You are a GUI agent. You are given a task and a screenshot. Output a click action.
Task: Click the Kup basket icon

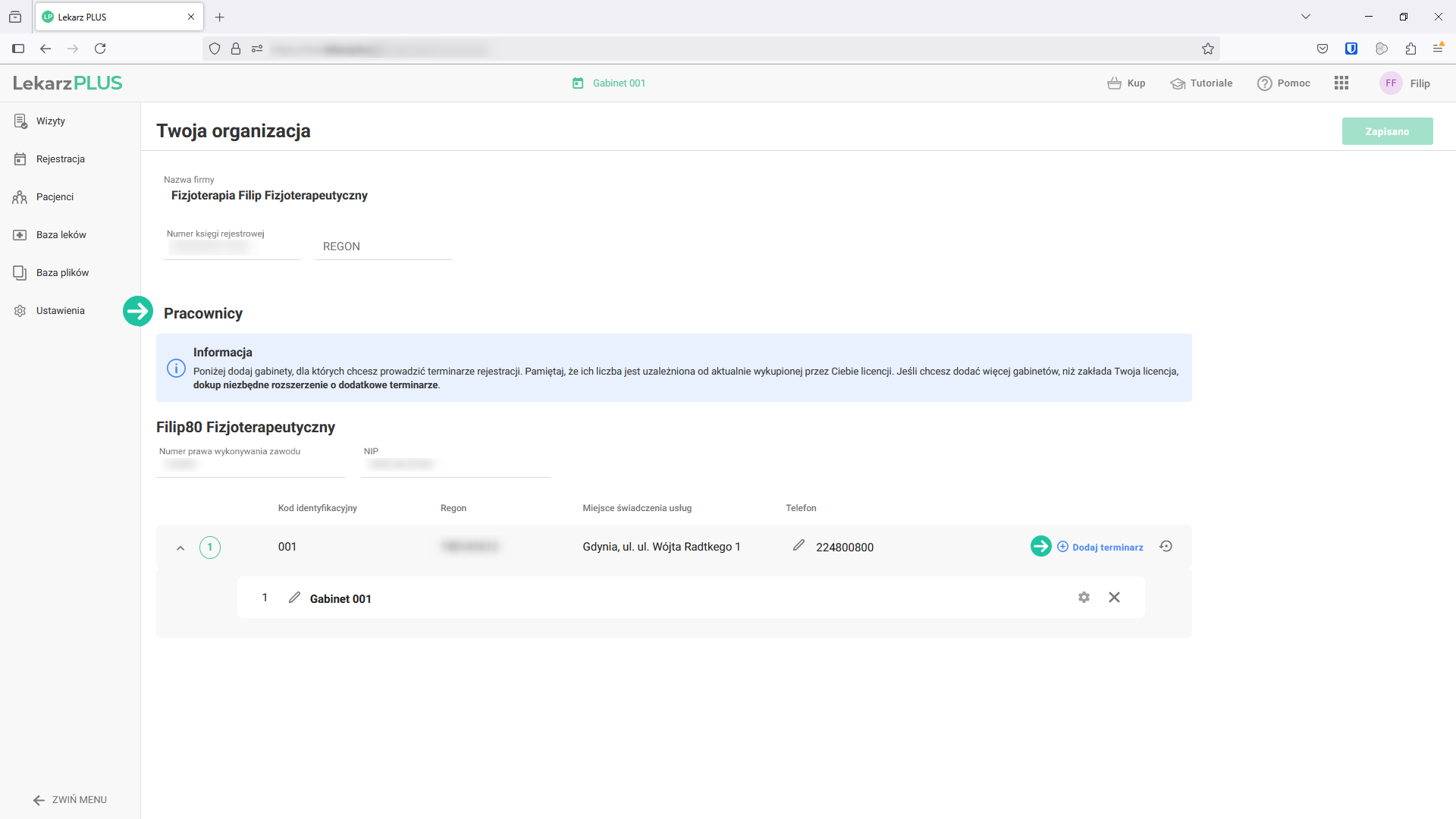pos(1114,83)
